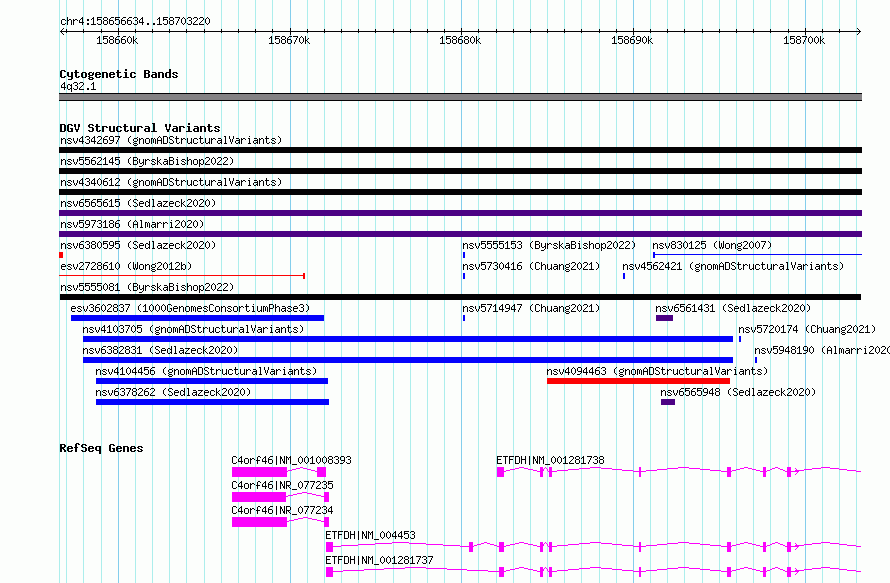Select the blue nsv4104456 bar
The width and height of the screenshot is (890, 583).
pyautogui.click(x=212, y=381)
